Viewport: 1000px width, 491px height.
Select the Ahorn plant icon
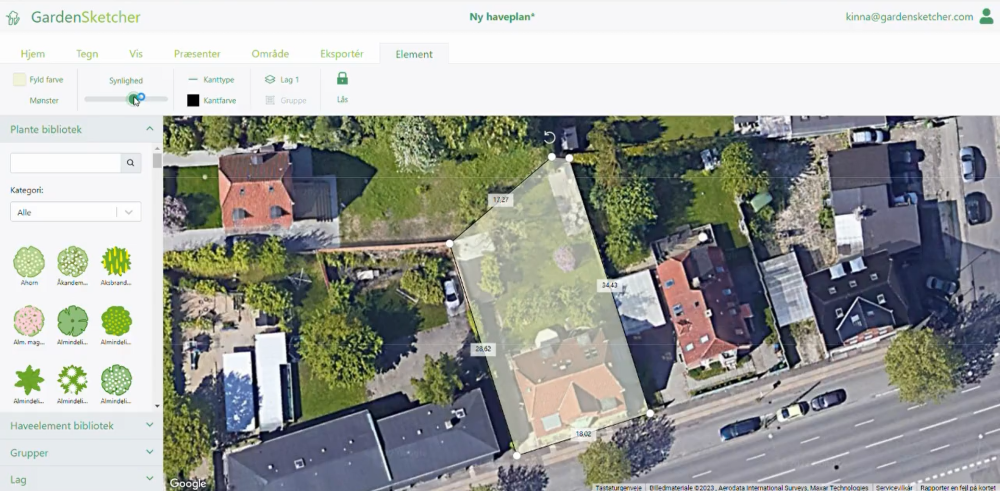[x=29, y=262]
